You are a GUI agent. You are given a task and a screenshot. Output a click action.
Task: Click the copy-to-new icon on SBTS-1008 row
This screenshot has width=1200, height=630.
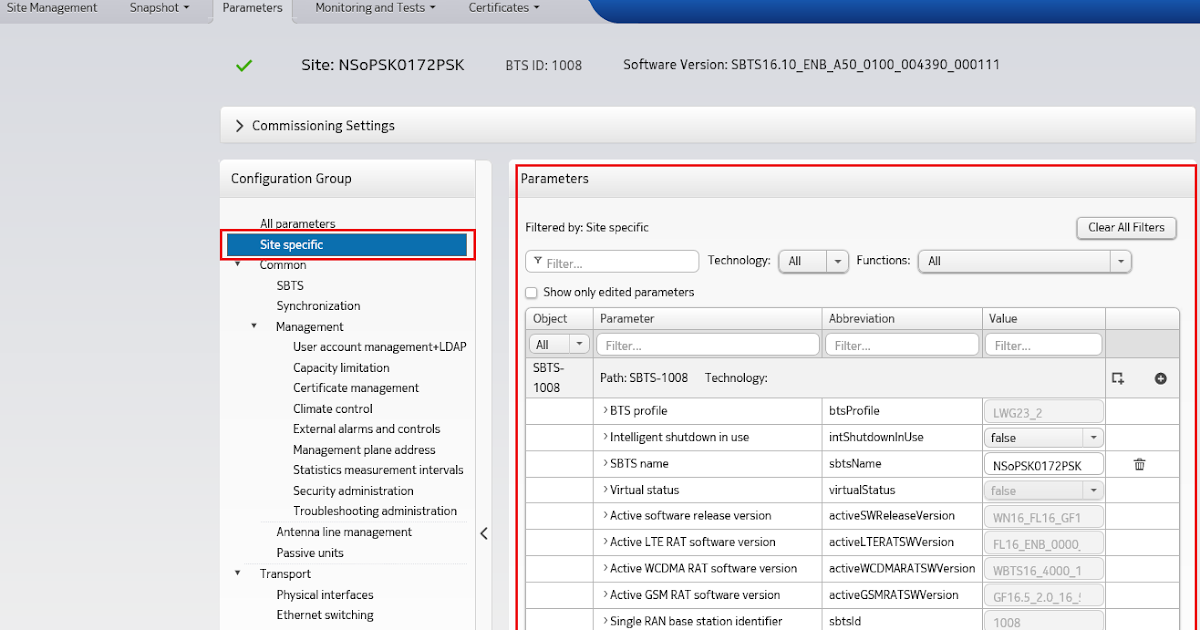point(1116,376)
